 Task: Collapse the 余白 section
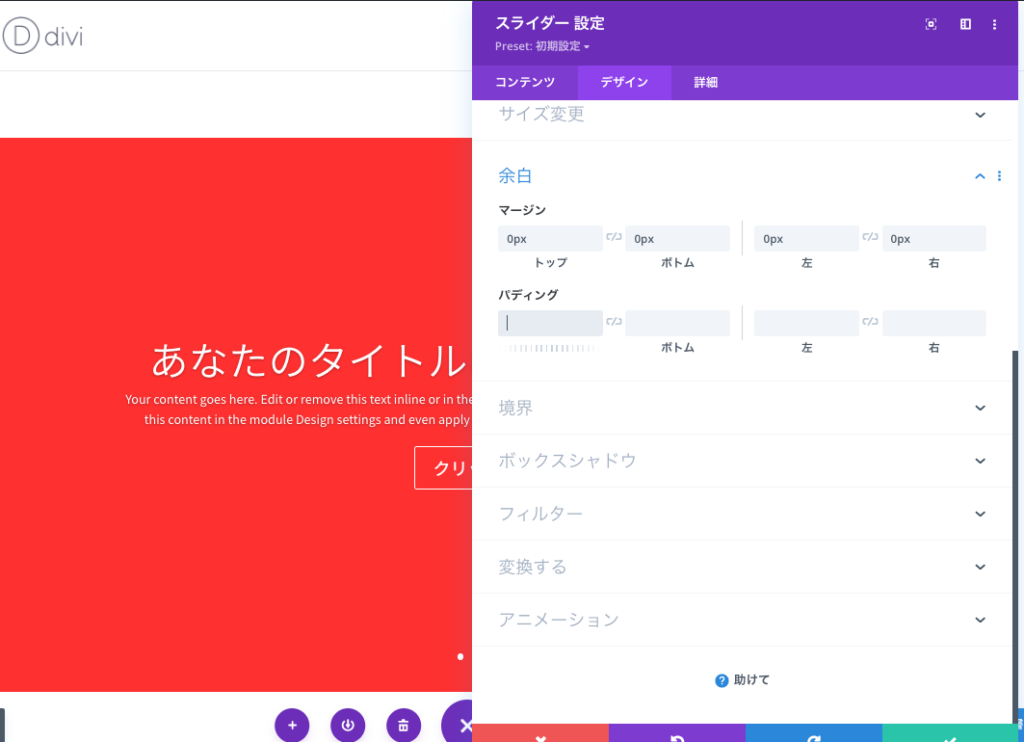(x=979, y=175)
